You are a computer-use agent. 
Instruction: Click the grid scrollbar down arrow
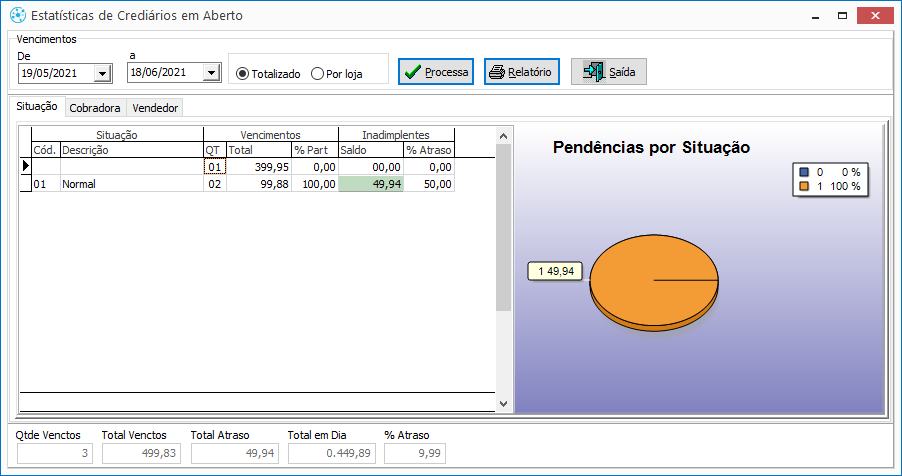tap(503, 403)
